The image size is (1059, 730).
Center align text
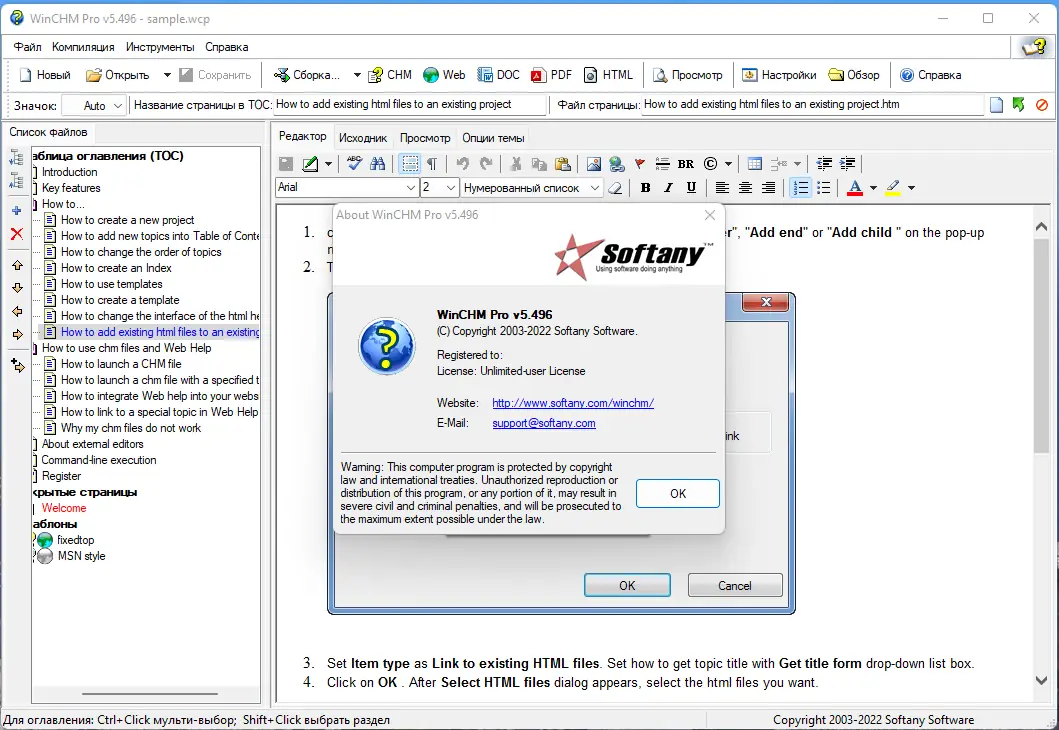point(745,188)
